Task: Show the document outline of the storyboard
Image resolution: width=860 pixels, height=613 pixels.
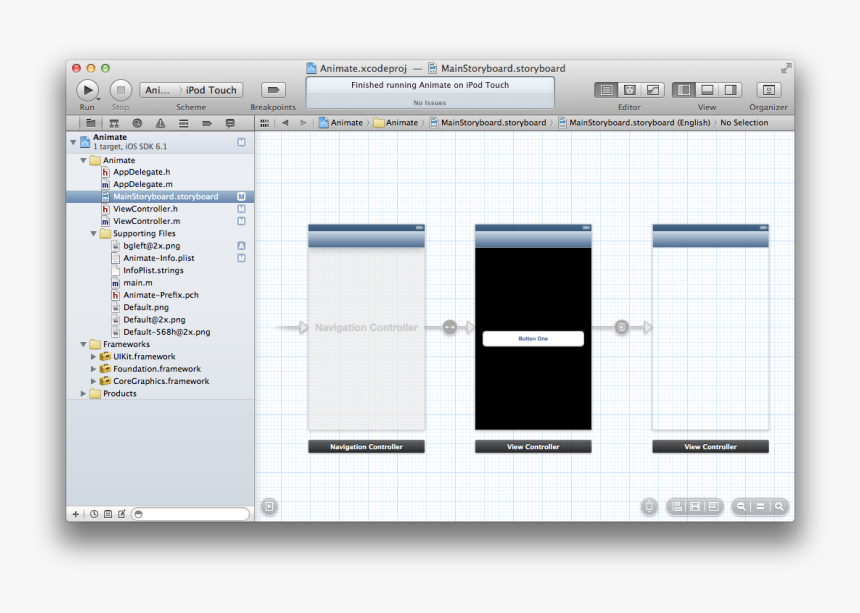Action: pyautogui.click(x=269, y=507)
